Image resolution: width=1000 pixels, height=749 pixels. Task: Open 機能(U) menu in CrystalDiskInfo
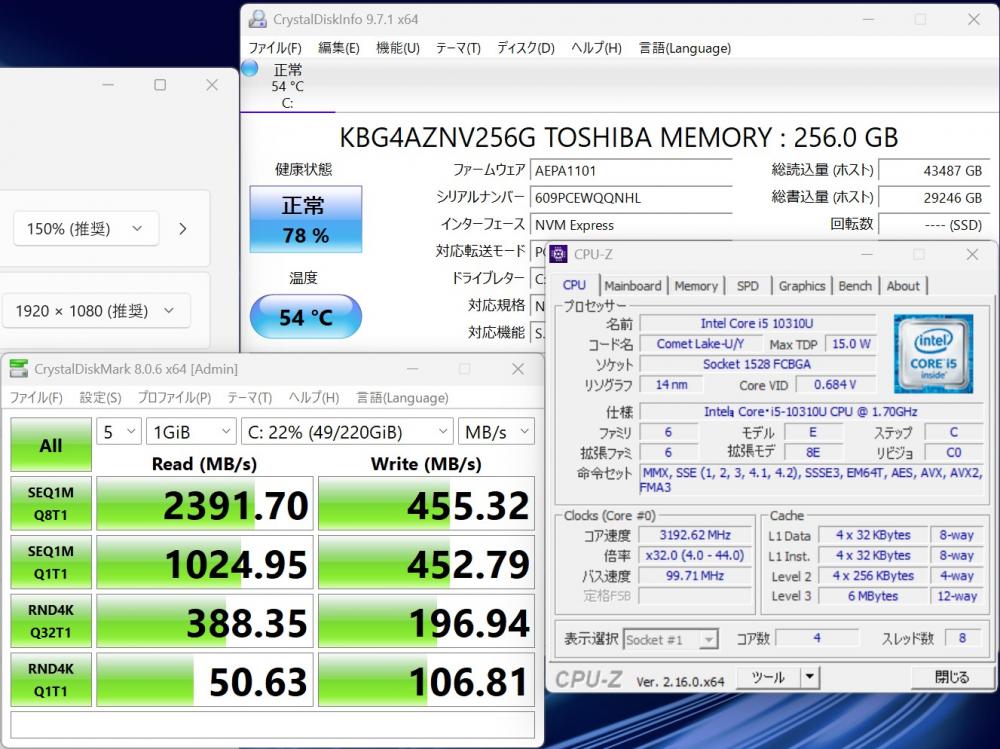(397, 48)
